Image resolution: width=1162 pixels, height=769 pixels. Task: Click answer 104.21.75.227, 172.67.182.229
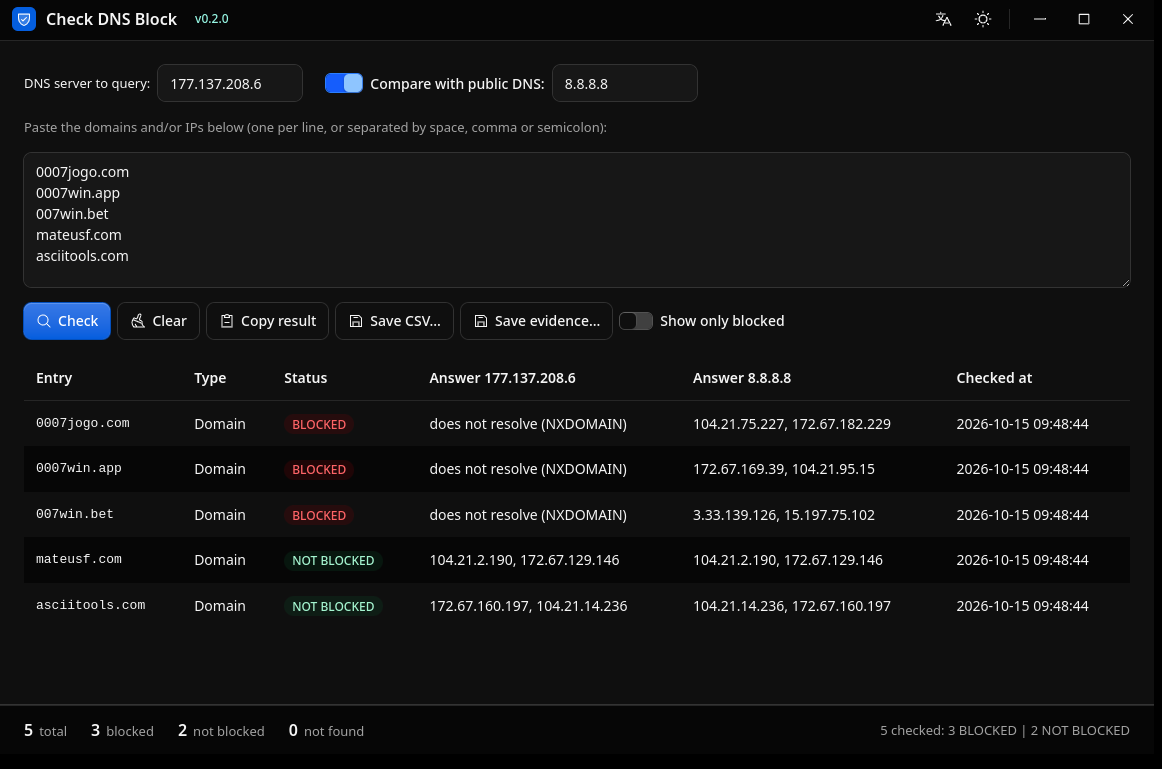coord(791,424)
